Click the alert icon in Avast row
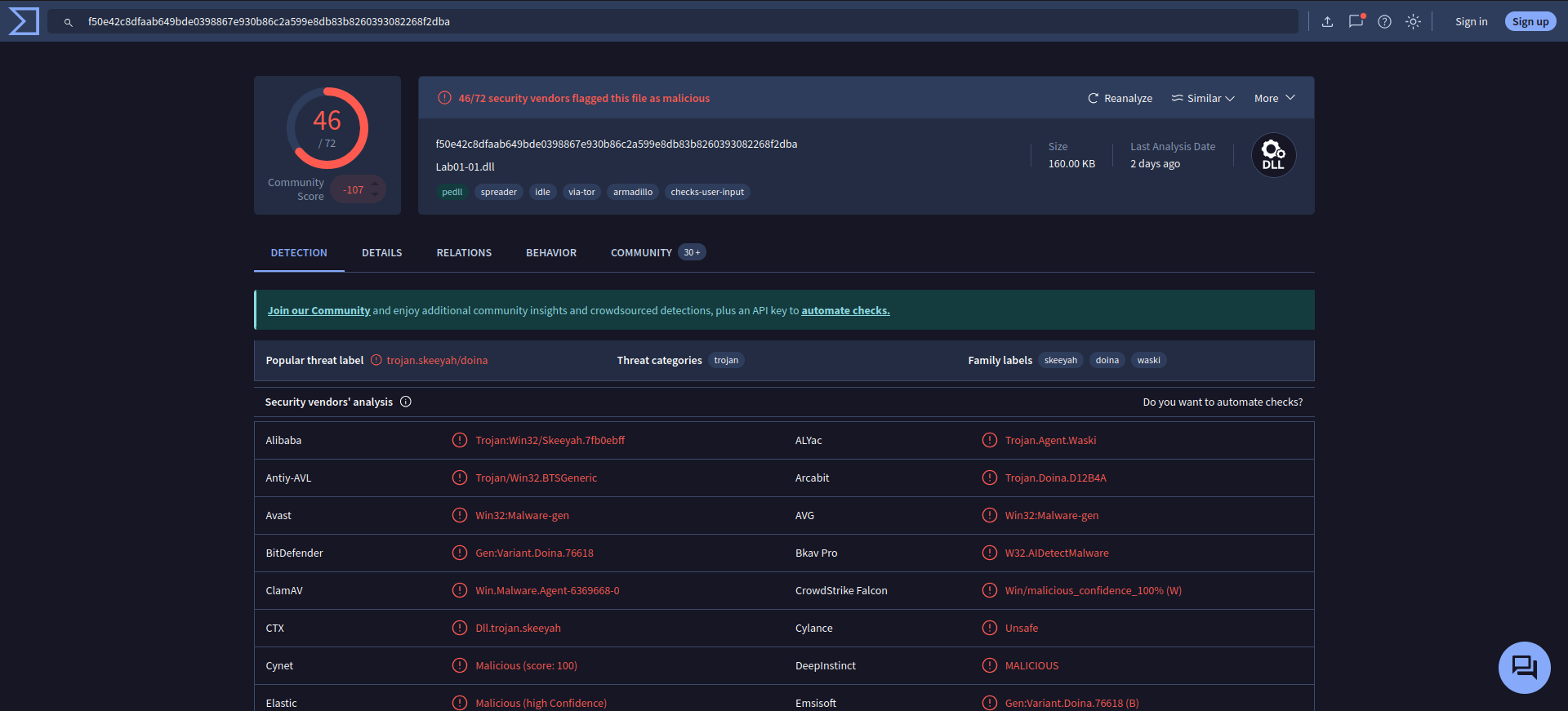 pyautogui.click(x=460, y=515)
